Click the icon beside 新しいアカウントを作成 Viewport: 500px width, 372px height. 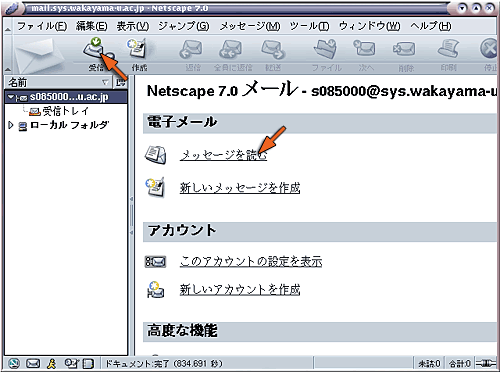pos(156,289)
